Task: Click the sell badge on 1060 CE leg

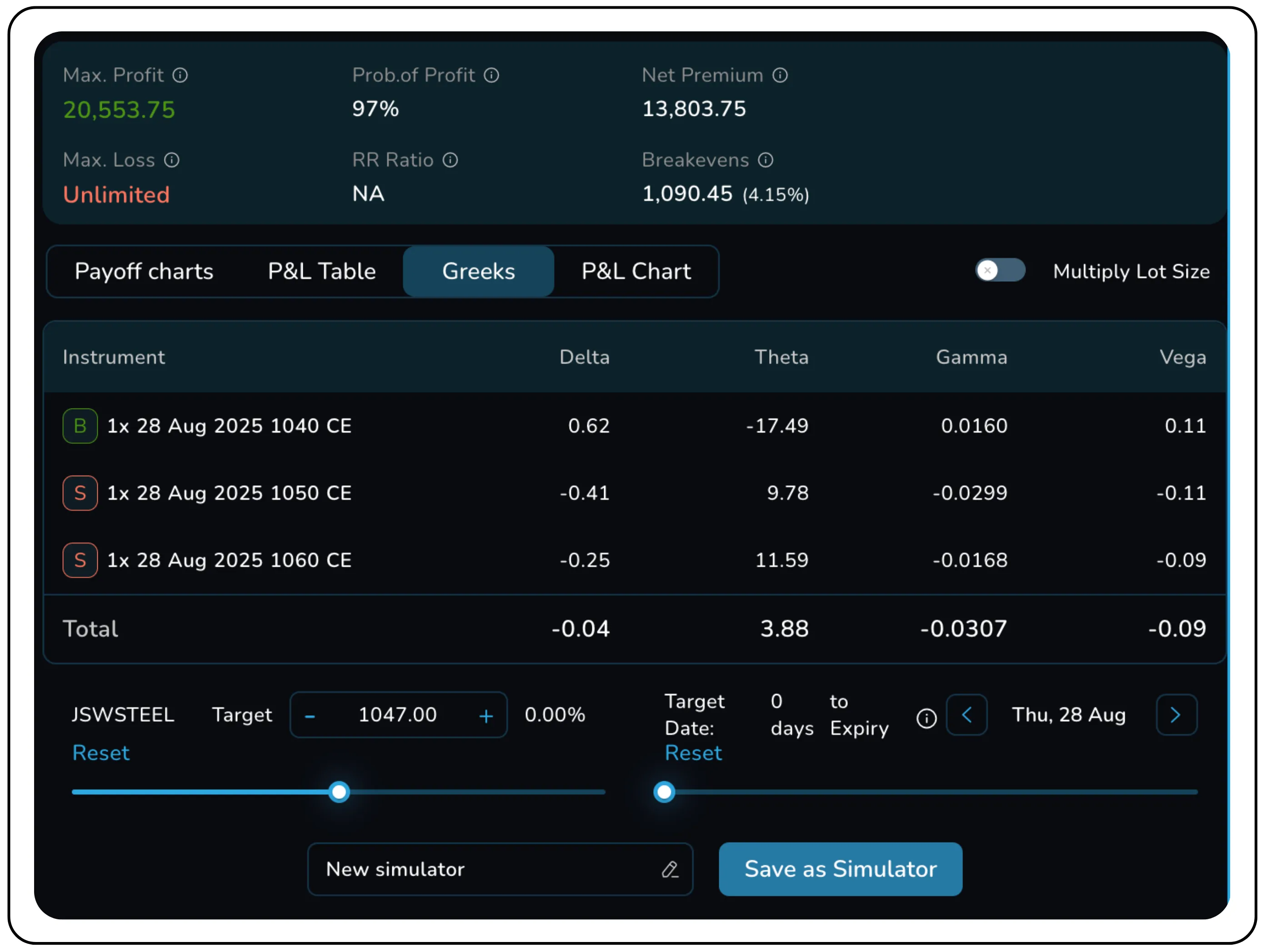Action: [80, 560]
